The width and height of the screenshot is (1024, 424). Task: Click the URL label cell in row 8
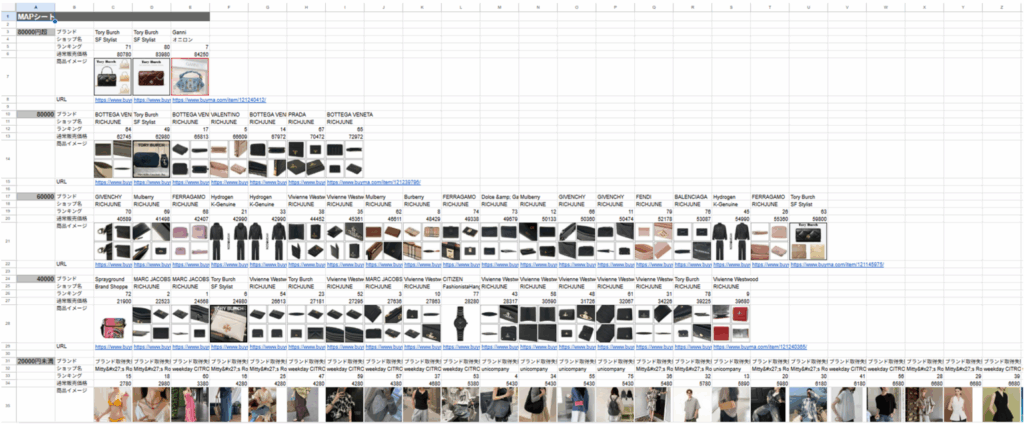click(x=74, y=100)
